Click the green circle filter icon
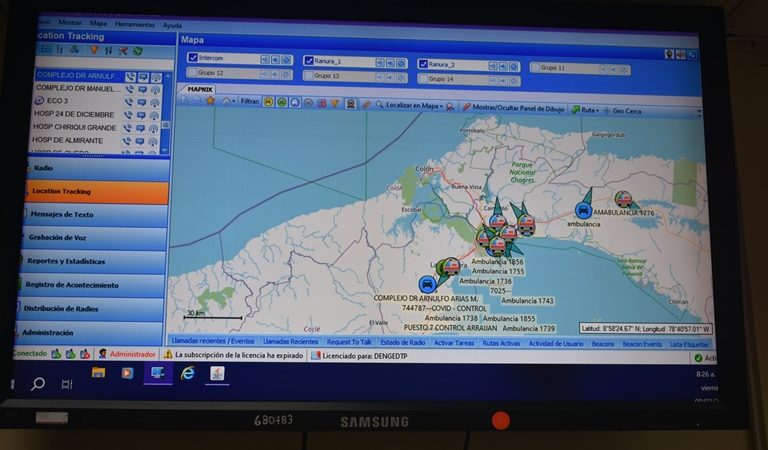Screen dimensions: 768x450 click(x=282, y=102)
